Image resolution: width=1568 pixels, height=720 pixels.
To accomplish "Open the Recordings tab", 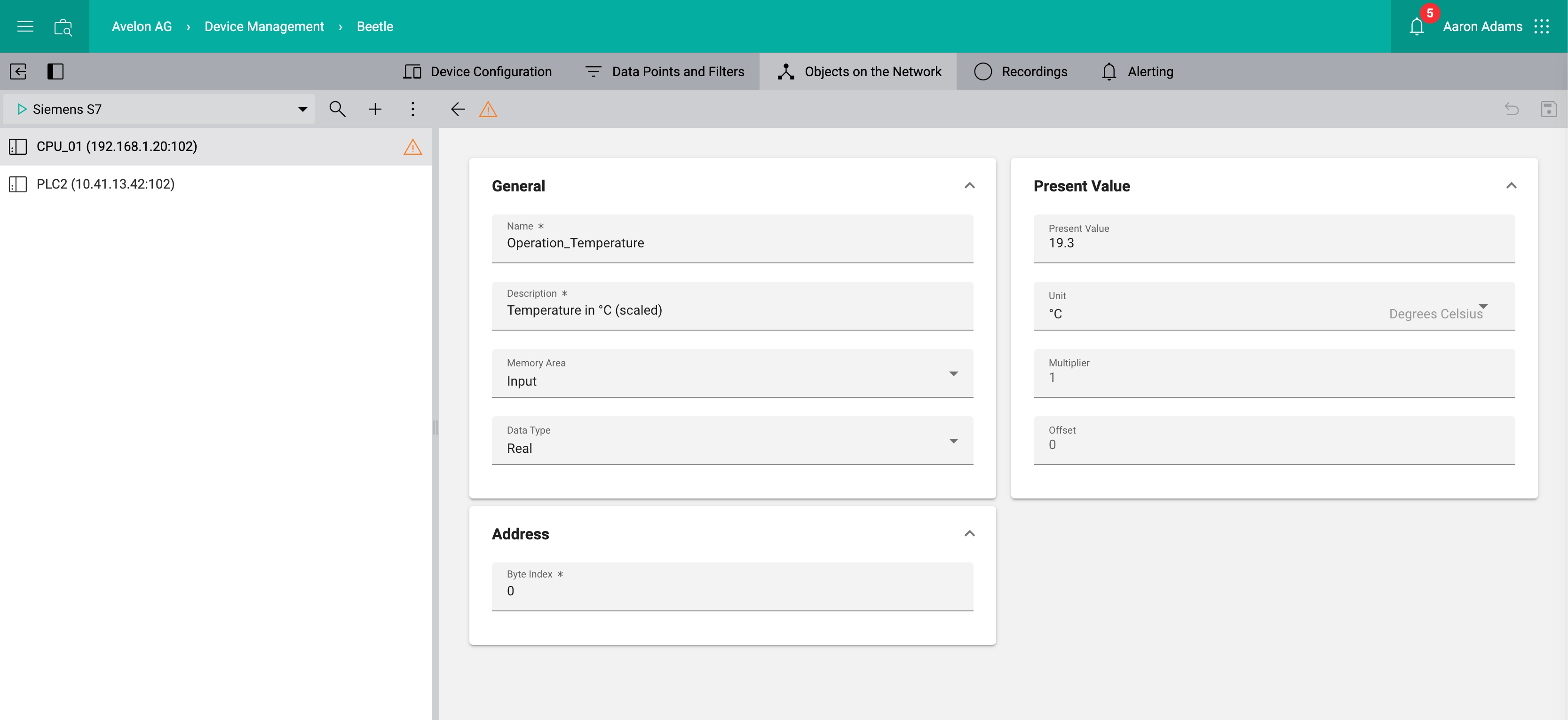I will click(1021, 71).
